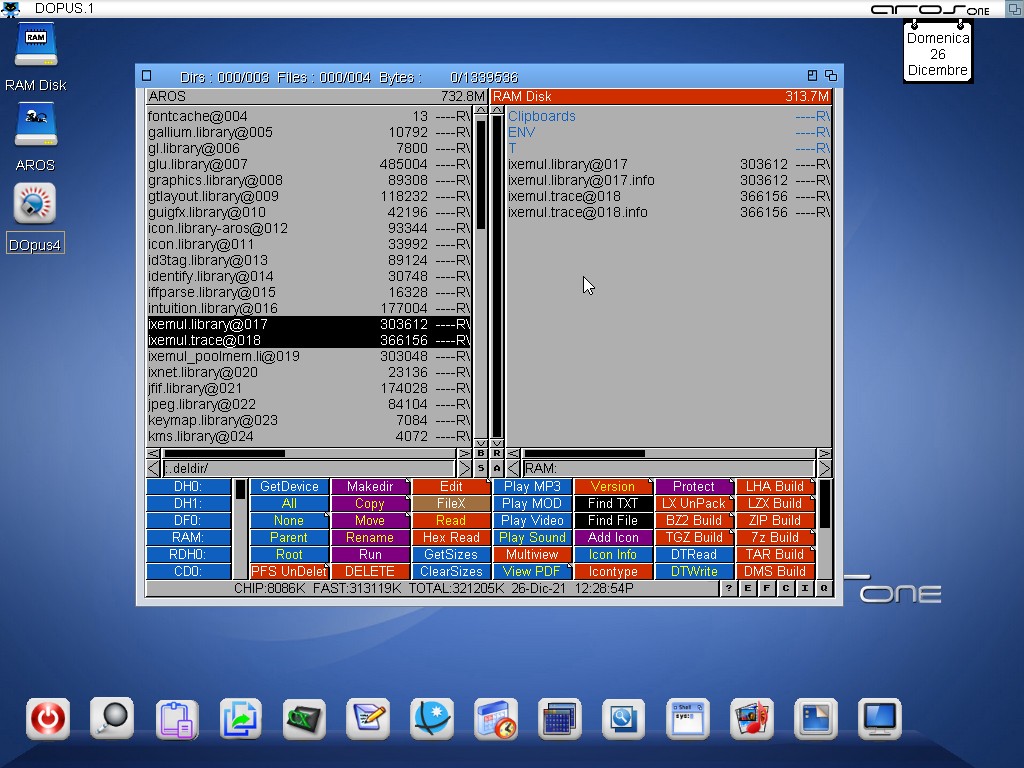Viewport: 1024px width, 768px height.
Task: Launch the Shell terminal from dock
Action: point(687,718)
